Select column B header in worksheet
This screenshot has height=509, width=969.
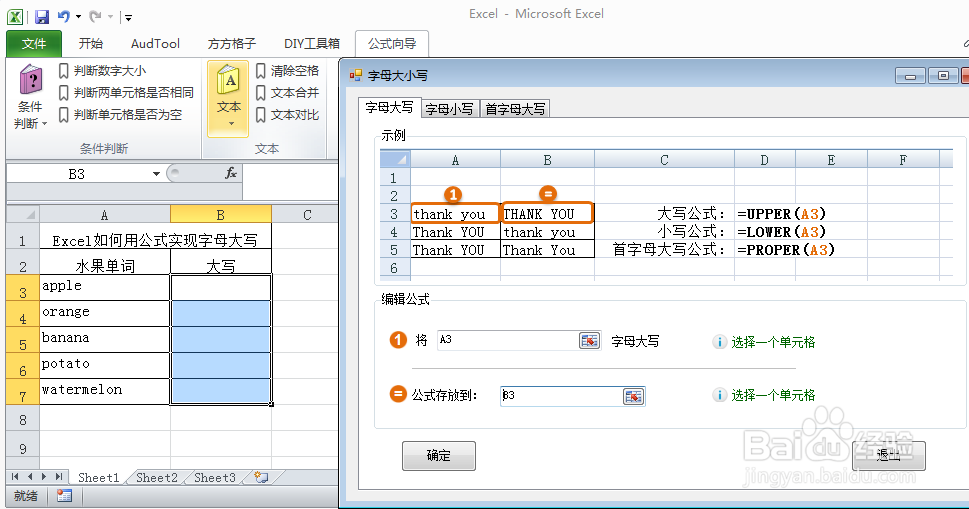(x=221, y=215)
